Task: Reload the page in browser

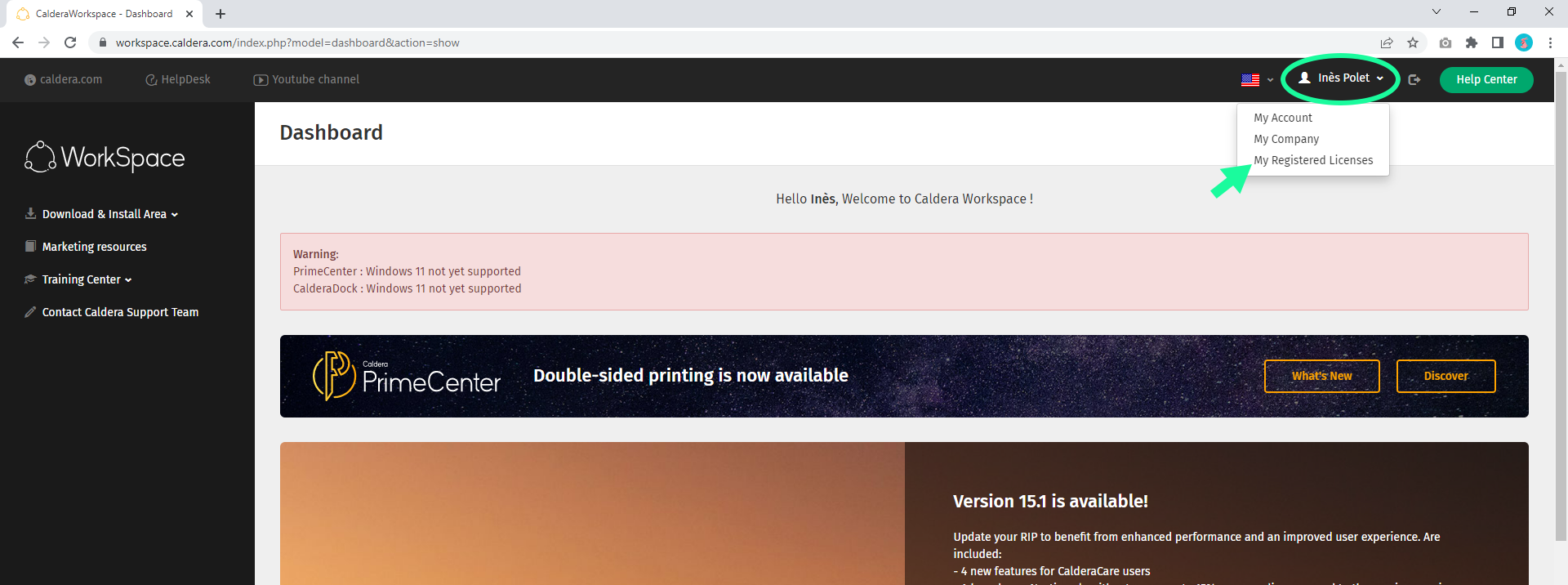Action: click(x=70, y=42)
